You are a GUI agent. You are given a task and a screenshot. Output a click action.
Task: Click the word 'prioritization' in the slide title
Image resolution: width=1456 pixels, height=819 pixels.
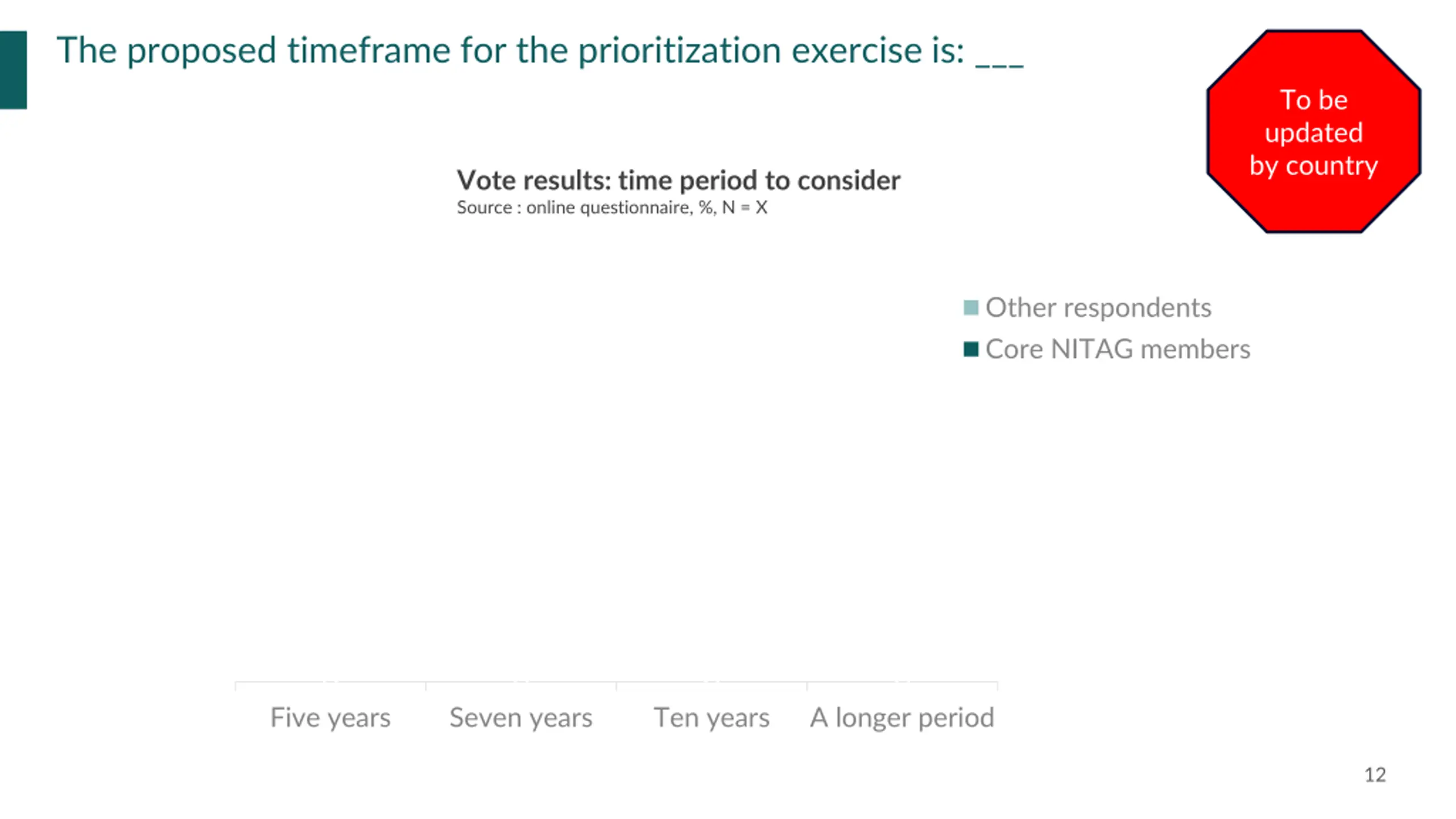tap(679, 52)
